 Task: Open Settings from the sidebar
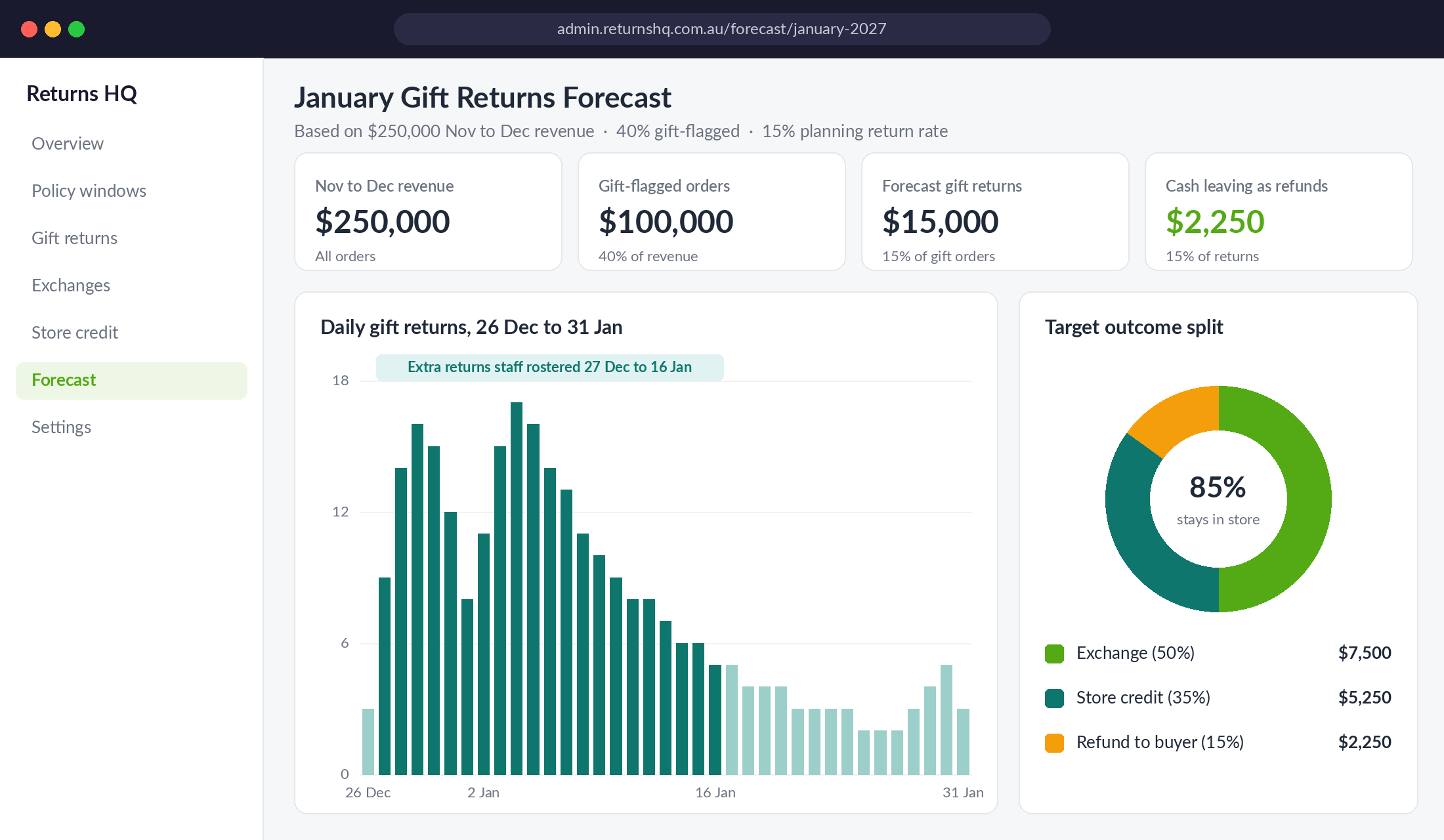61,427
